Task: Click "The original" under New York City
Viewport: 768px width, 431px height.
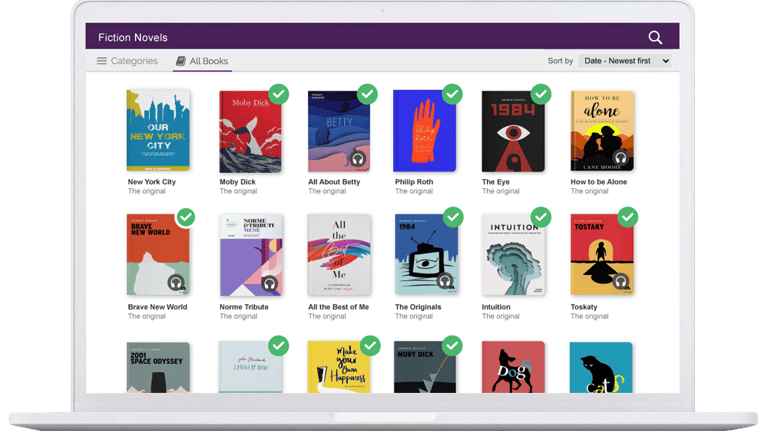Action: (146, 191)
